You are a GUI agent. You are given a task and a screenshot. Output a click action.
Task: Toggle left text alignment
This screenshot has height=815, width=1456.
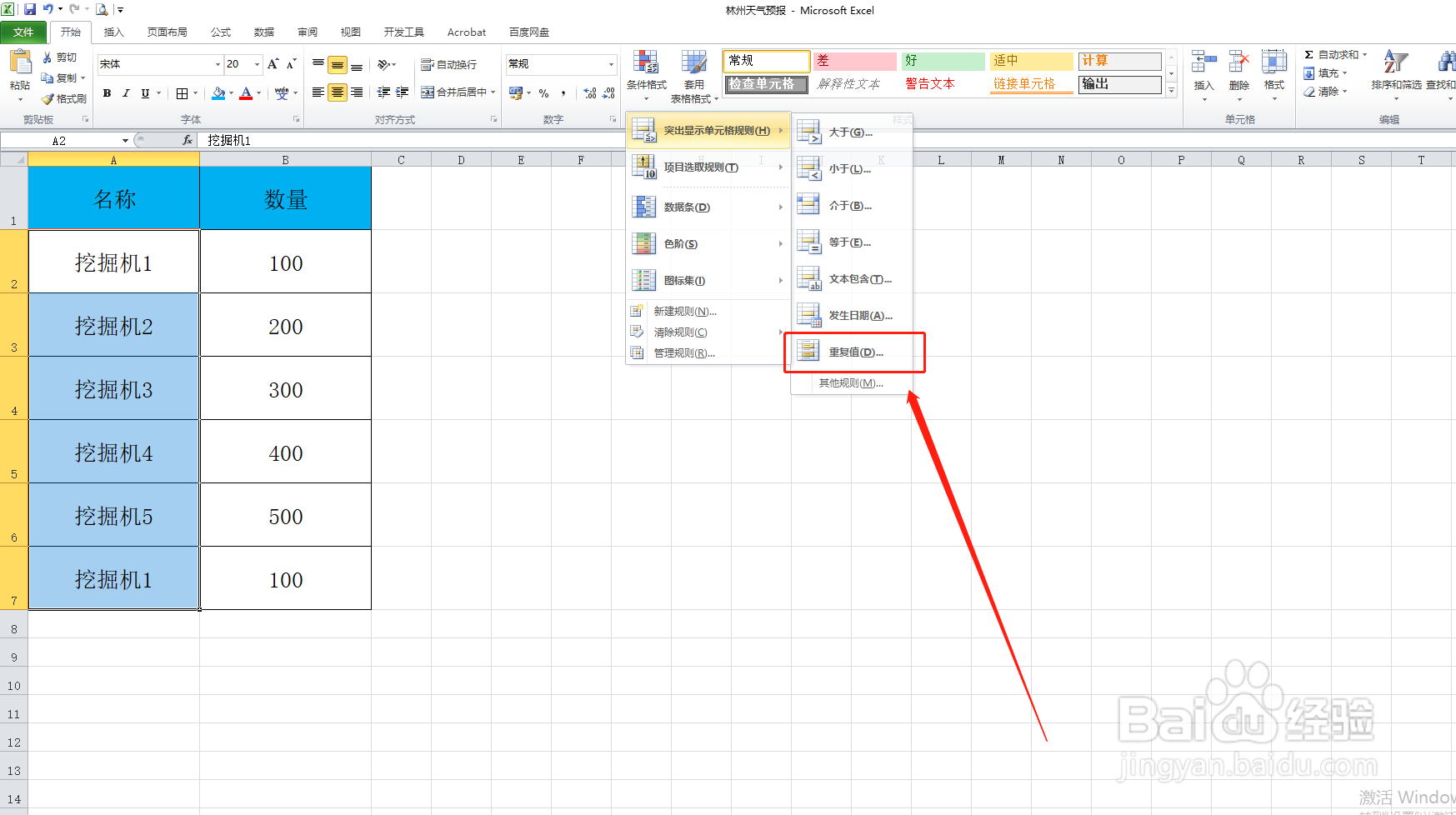coord(318,92)
